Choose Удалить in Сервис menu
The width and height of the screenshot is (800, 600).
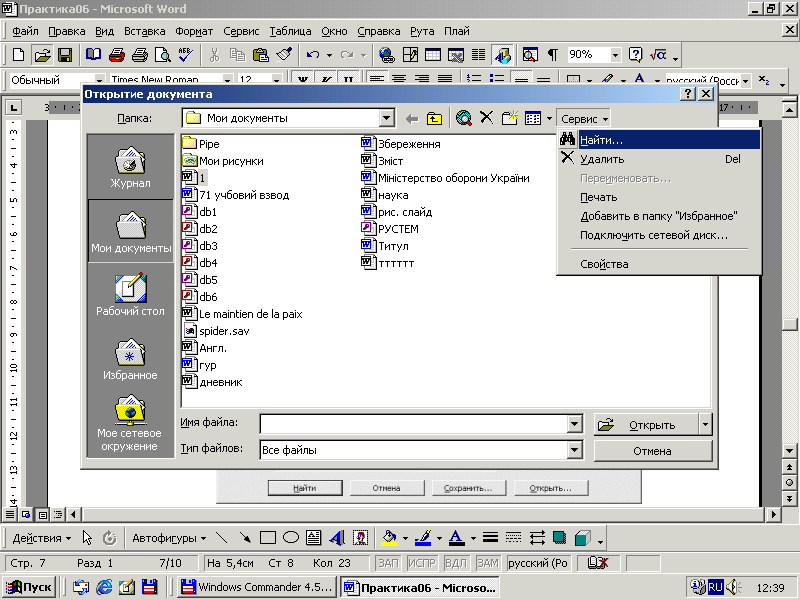[659, 159]
